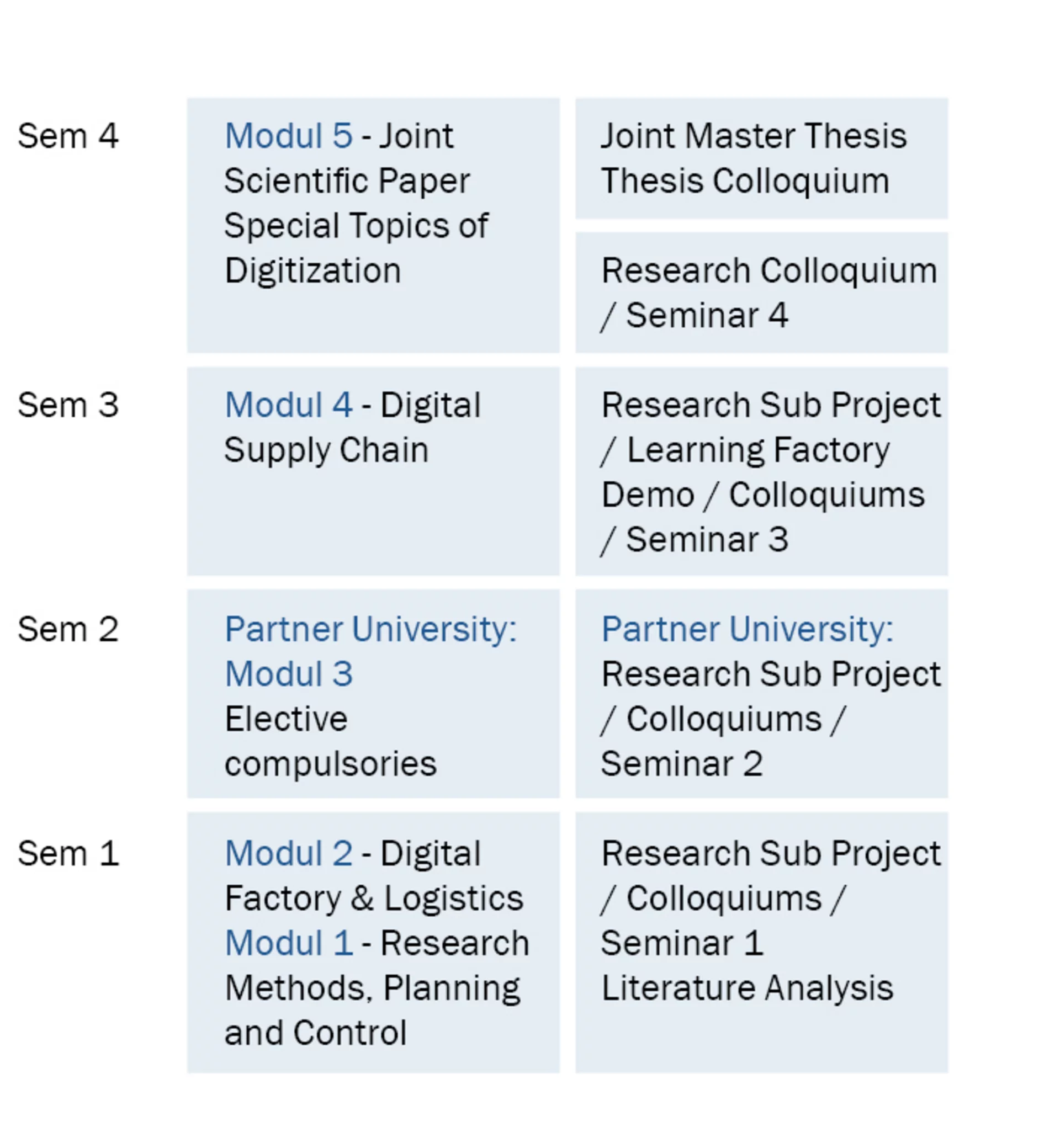Viewport: 1060px width, 1148px height.
Task: Click the Sem 1 row label
Action: (68, 853)
